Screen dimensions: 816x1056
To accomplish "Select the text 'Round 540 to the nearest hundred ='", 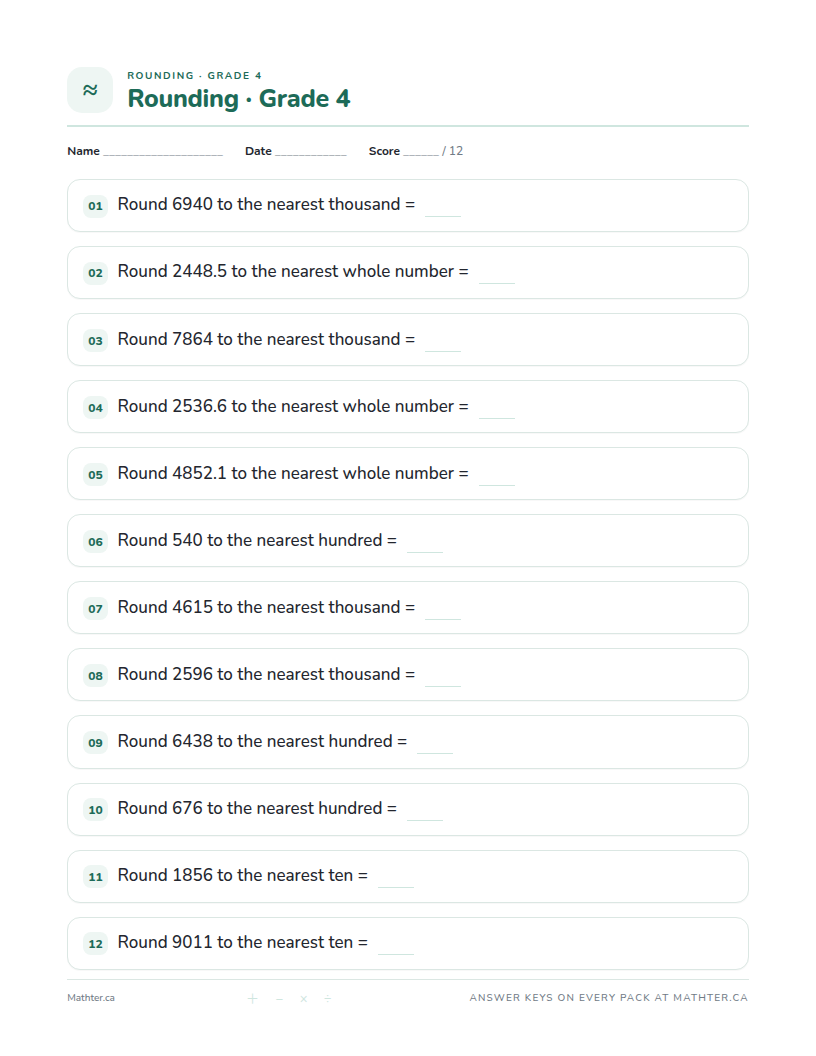I will (257, 540).
